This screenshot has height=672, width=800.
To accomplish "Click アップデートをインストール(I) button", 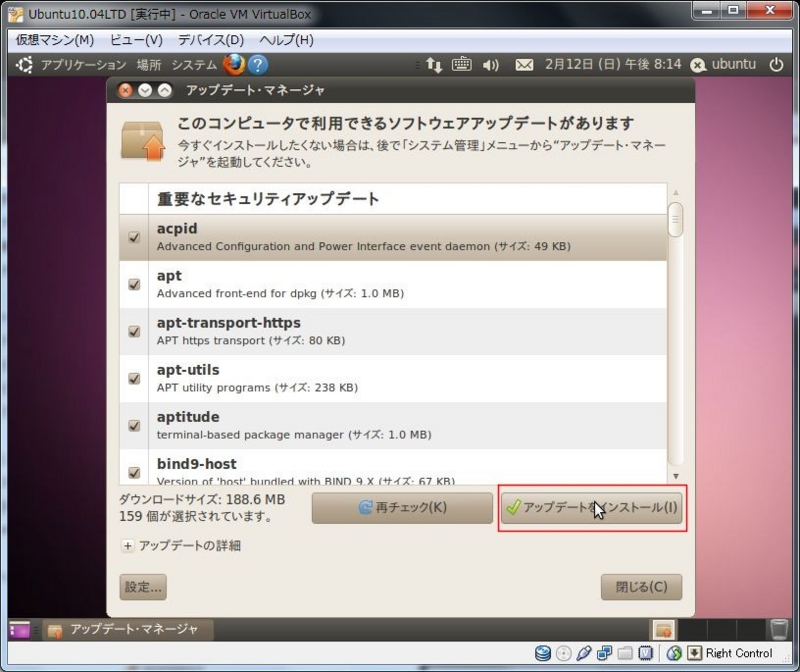I will [591, 508].
